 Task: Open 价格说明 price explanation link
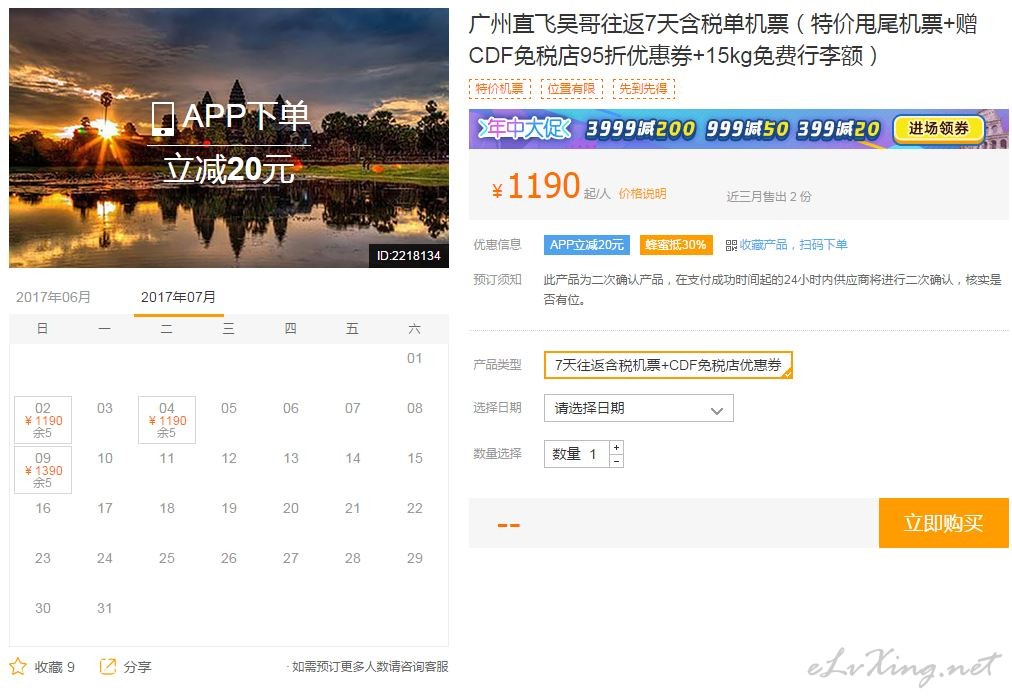click(642, 194)
